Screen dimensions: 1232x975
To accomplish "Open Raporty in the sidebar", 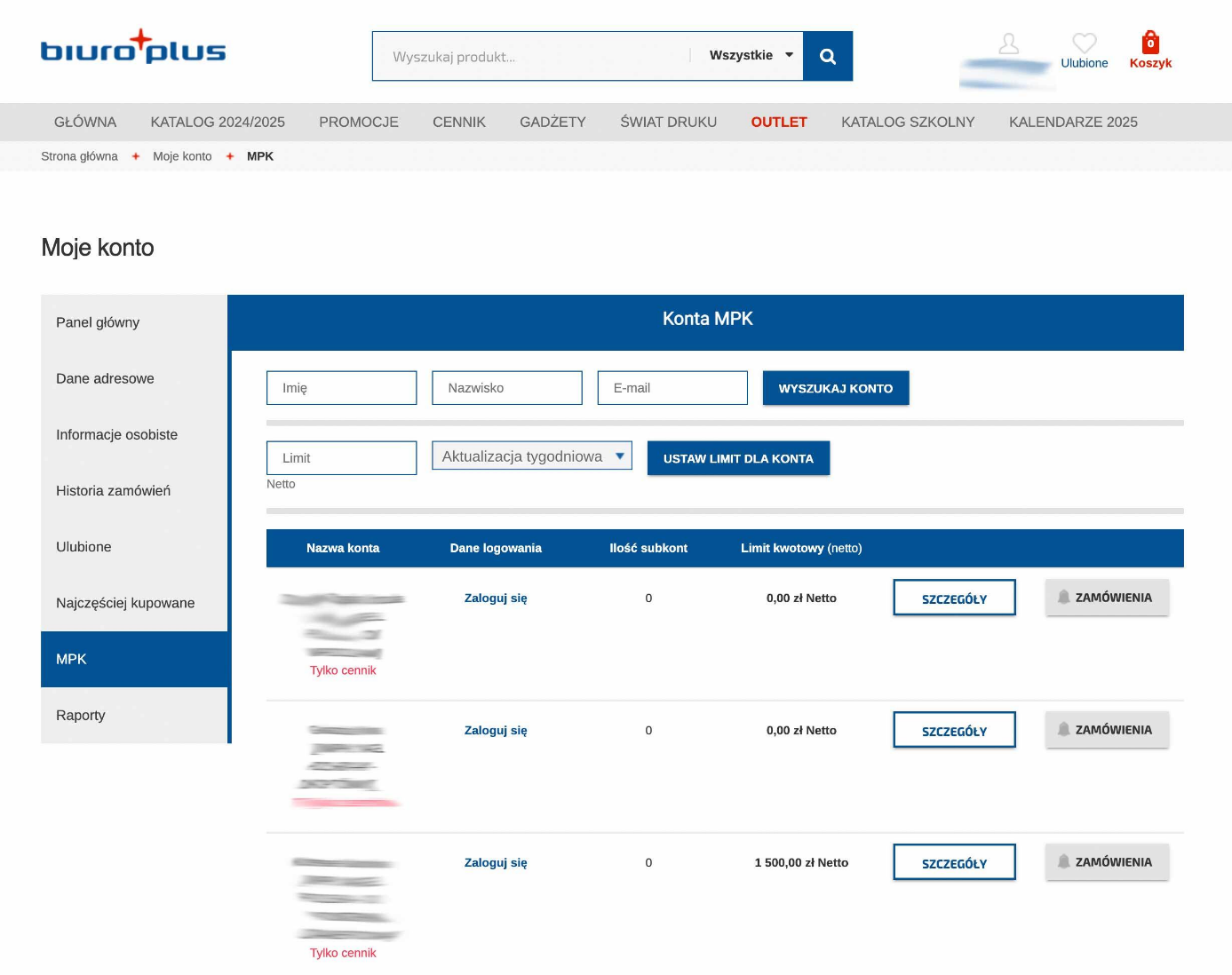I will pyautogui.click(x=134, y=715).
